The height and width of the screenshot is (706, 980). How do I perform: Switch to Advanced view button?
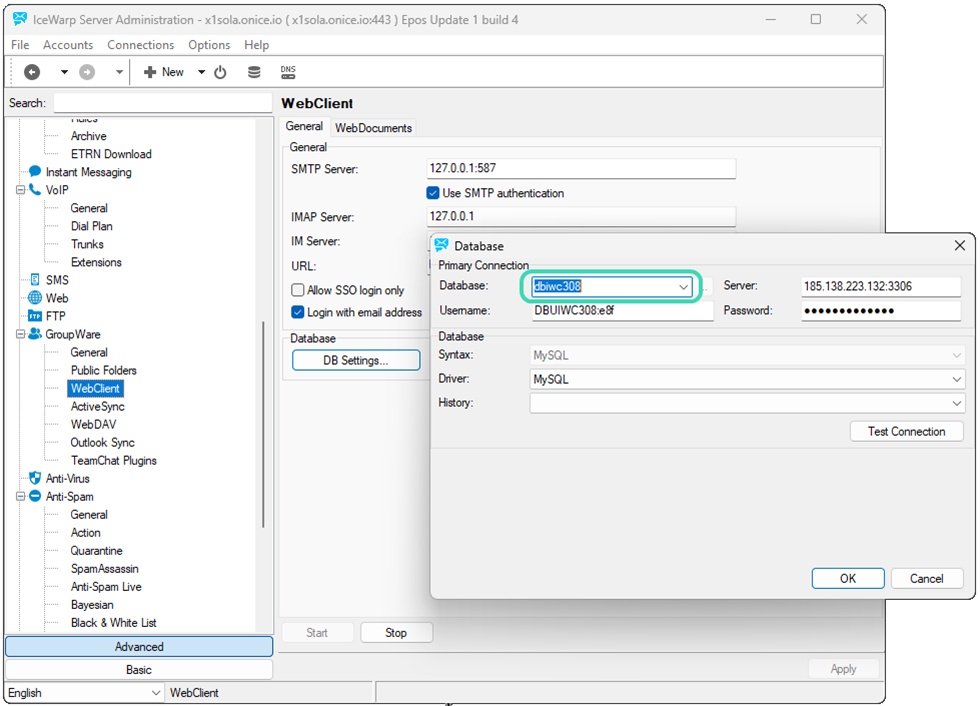pos(139,647)
